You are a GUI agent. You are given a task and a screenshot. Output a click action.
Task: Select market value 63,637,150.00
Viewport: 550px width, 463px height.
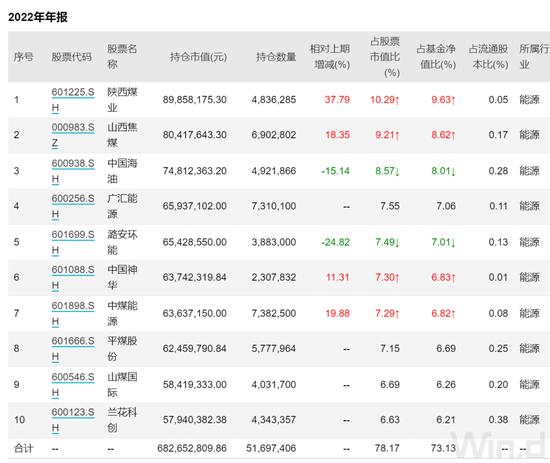(195, 314)
